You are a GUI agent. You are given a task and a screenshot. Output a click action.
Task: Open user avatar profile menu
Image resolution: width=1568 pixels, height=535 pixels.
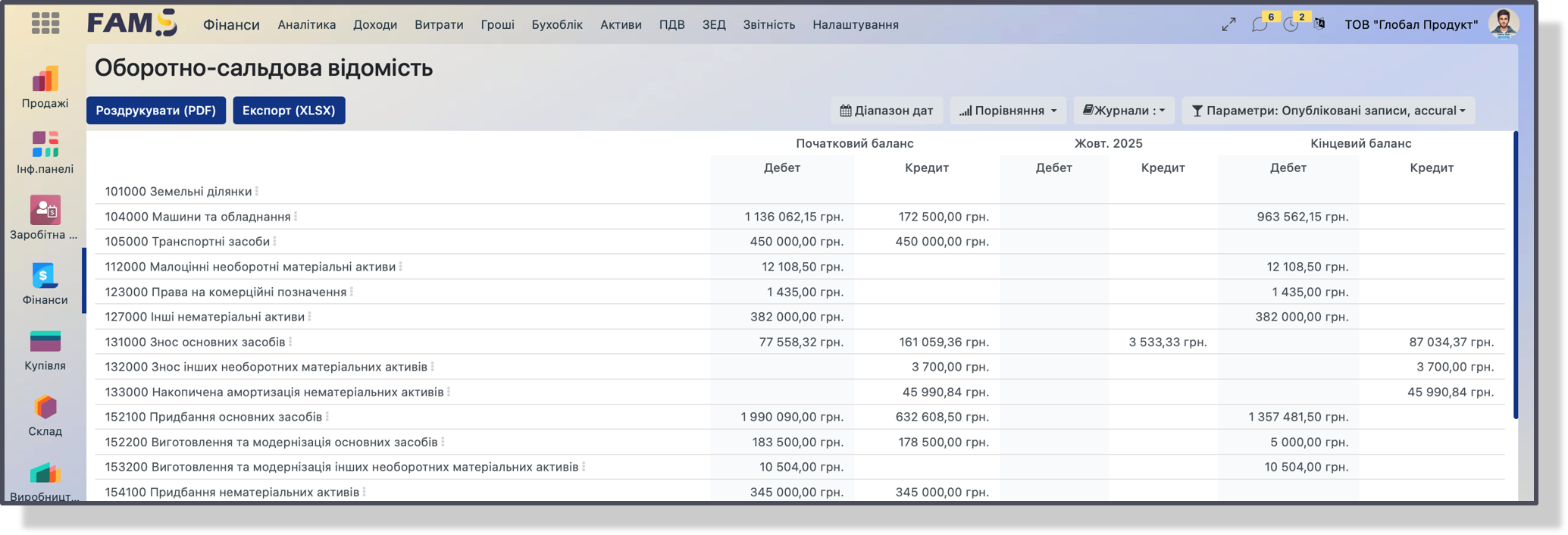1504,24
